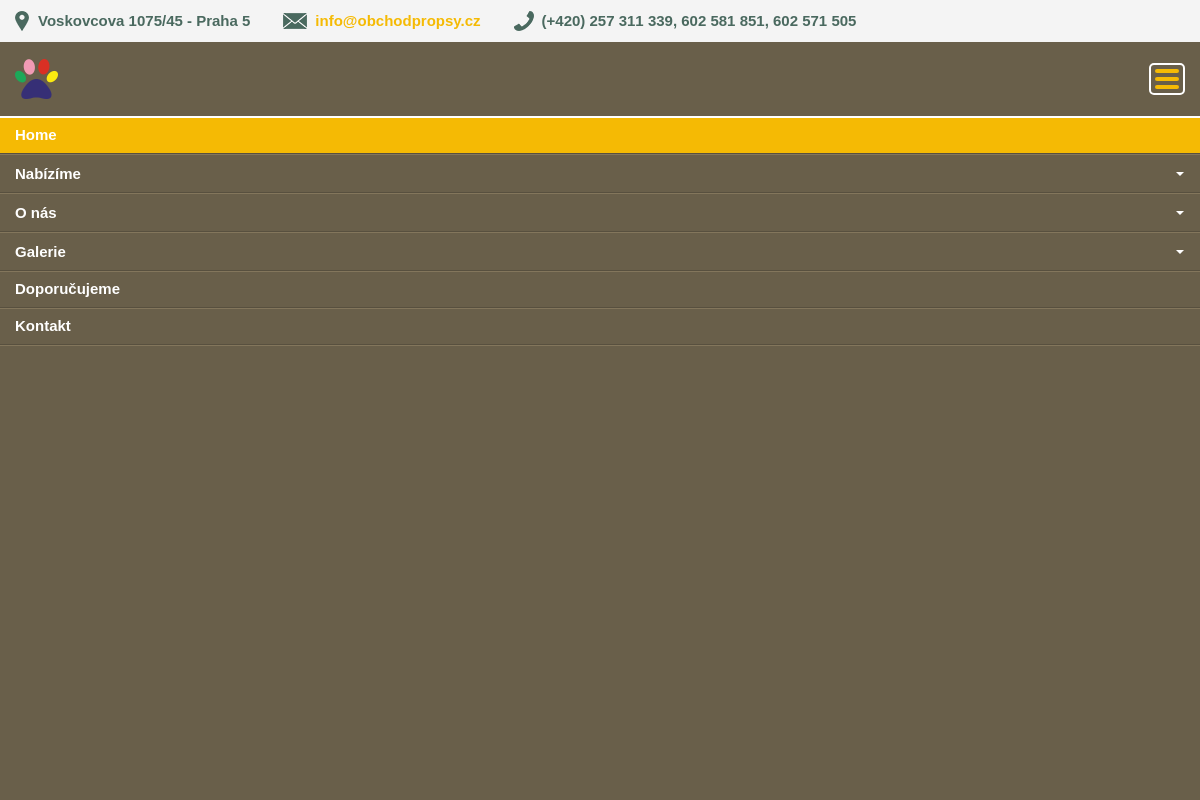Go to the Home menu item
The height and width of the screenshot is (800, 1200).
[x=36, y=135]
